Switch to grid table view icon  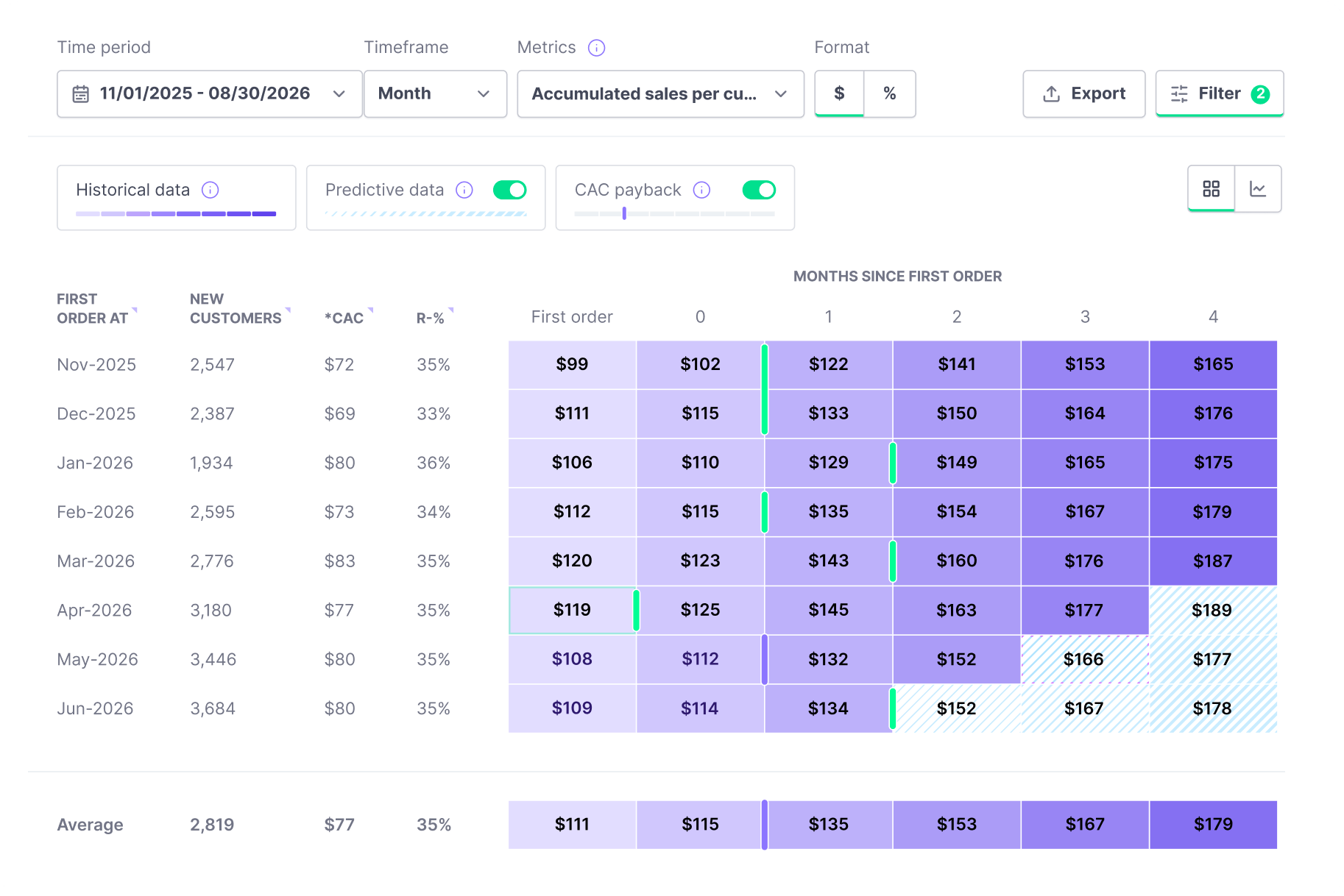point(1212,189)
